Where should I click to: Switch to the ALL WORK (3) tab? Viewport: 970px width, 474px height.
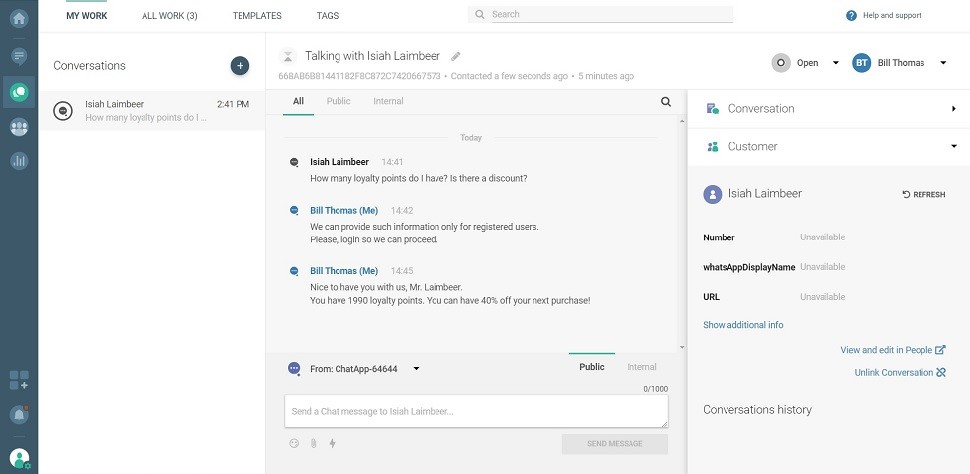[169, 16]
